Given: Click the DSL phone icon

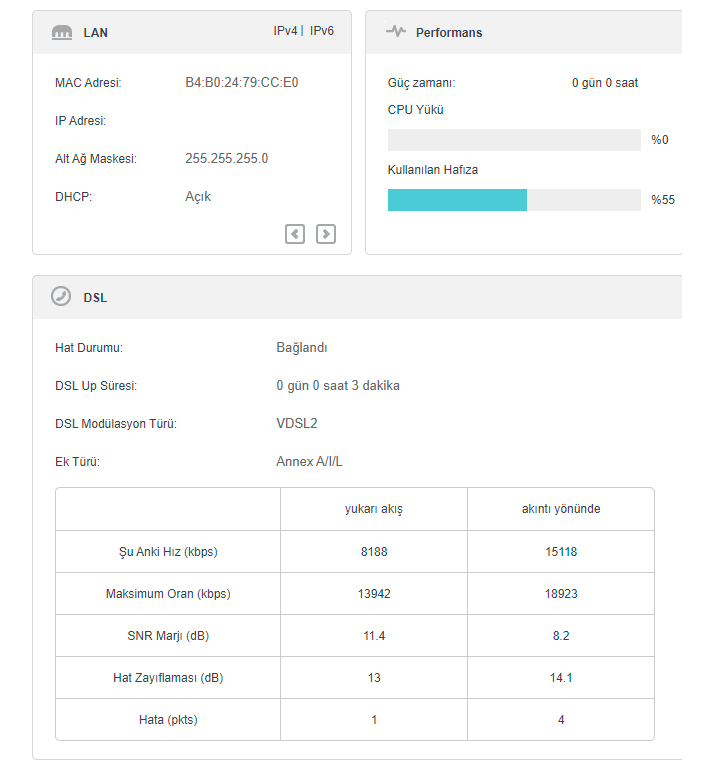Looking at the screenshot, I should tap(61, 296).
